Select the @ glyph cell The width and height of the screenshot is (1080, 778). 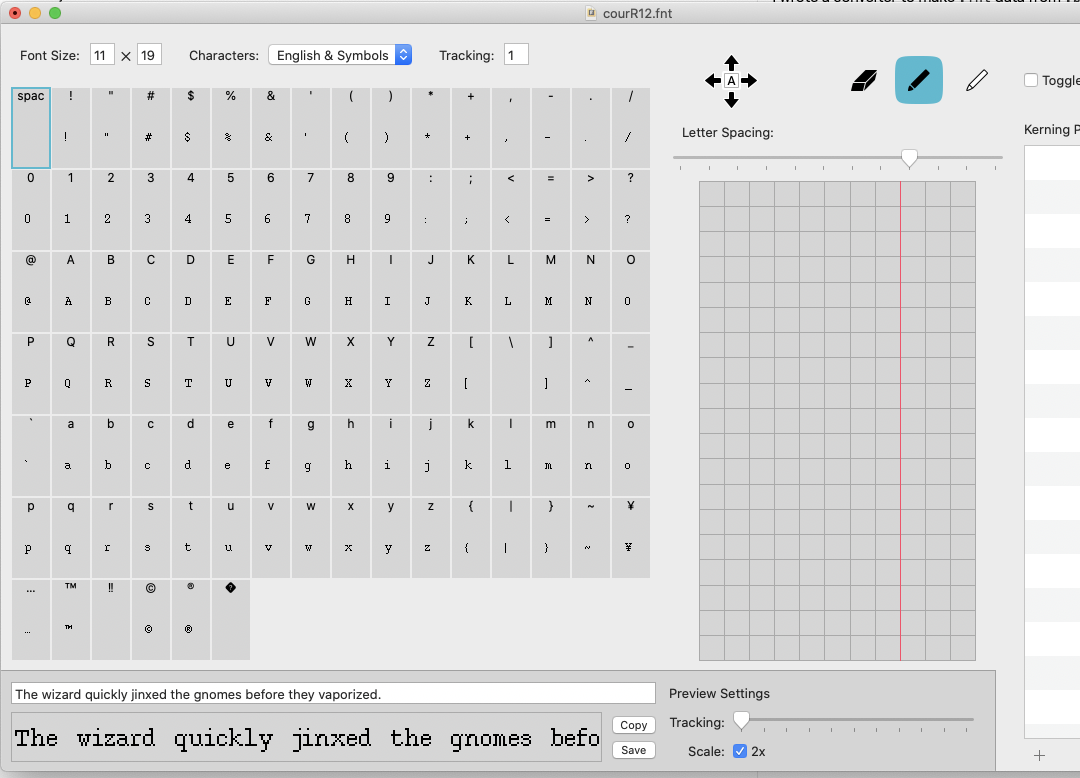[30, 292]
